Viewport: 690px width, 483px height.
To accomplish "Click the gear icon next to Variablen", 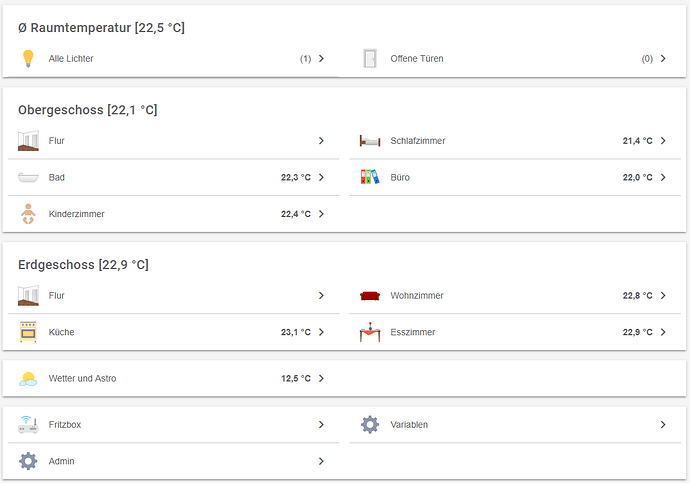I will tap(370, 425).
